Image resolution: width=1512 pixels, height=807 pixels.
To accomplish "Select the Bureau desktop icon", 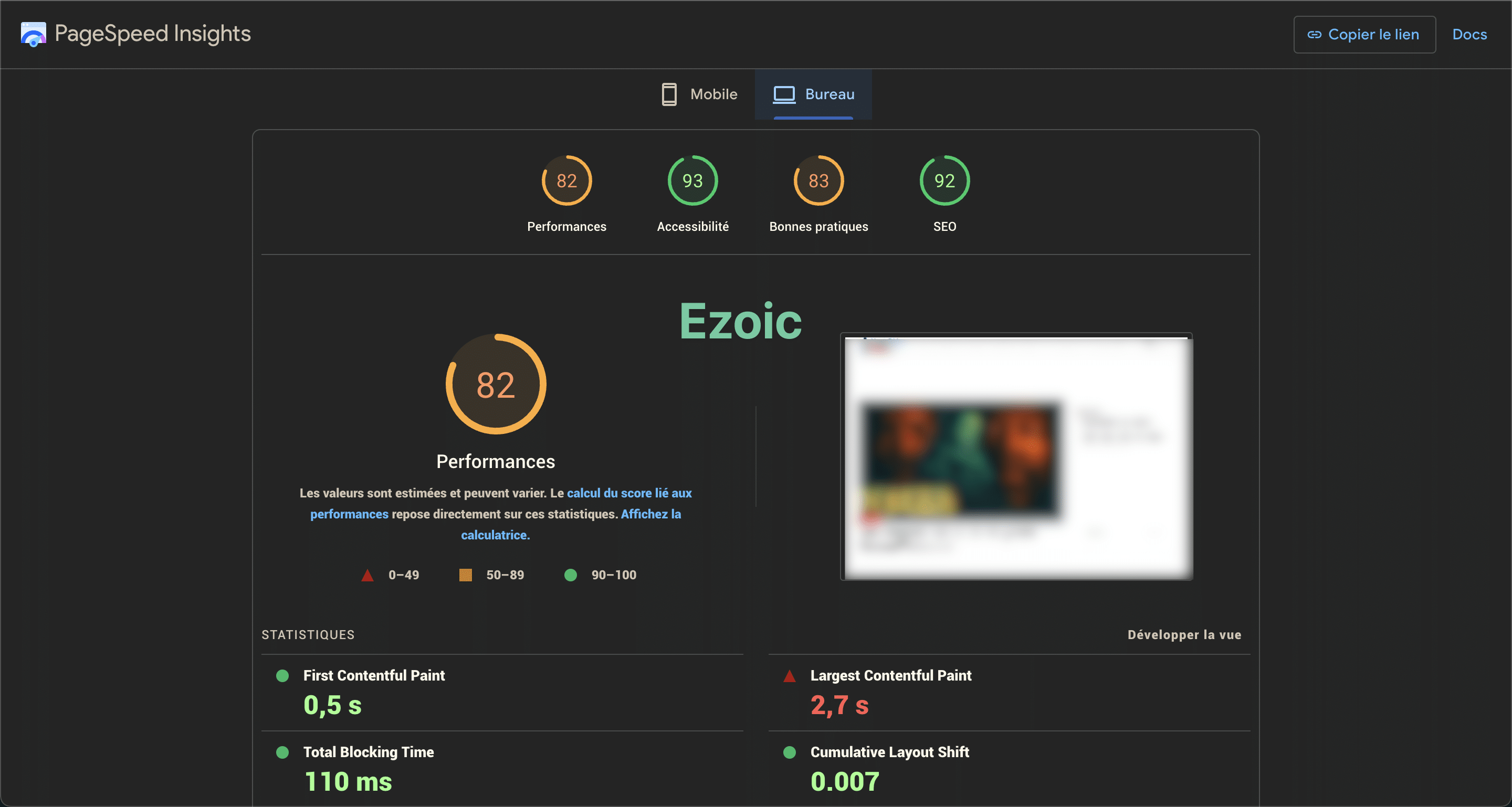I will (x=785, y=94).
